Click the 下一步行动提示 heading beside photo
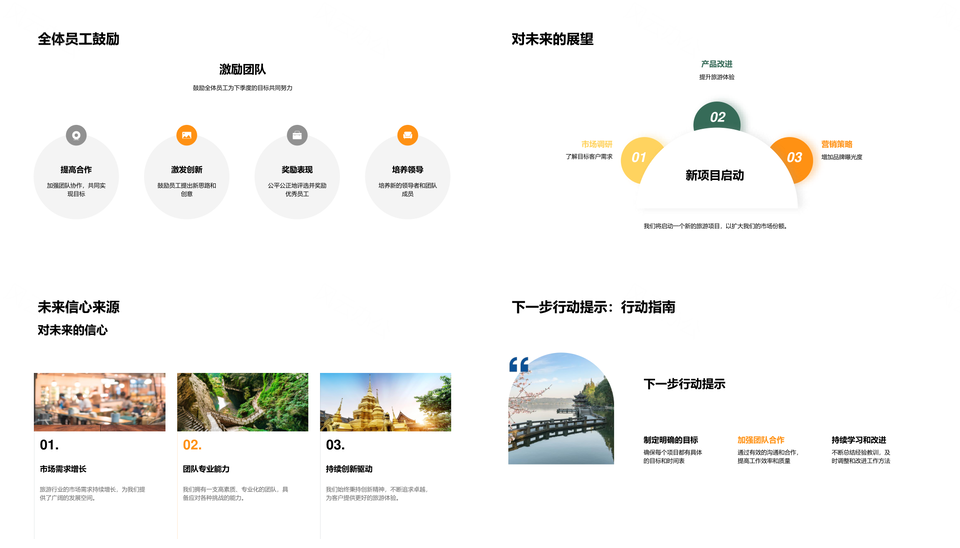 (684, 384)
